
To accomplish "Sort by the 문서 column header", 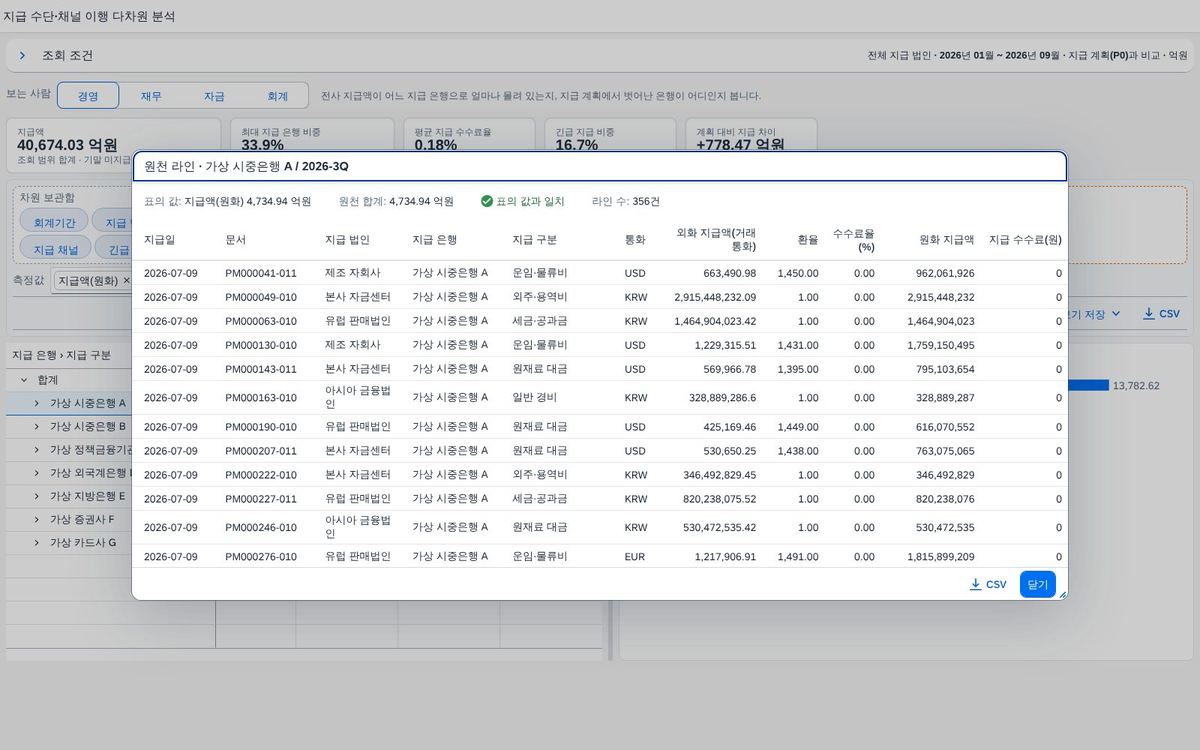I will pos(235,240).
